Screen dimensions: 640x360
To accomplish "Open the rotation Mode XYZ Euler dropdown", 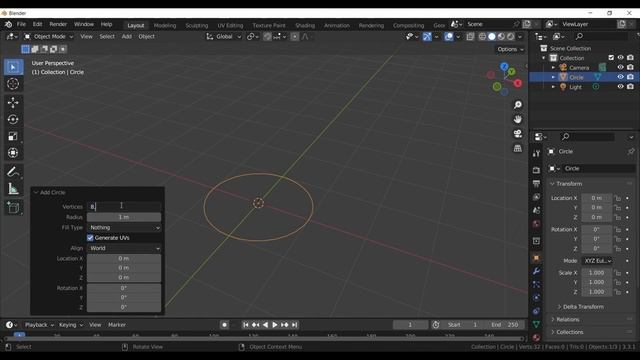I will click(597, 261).
